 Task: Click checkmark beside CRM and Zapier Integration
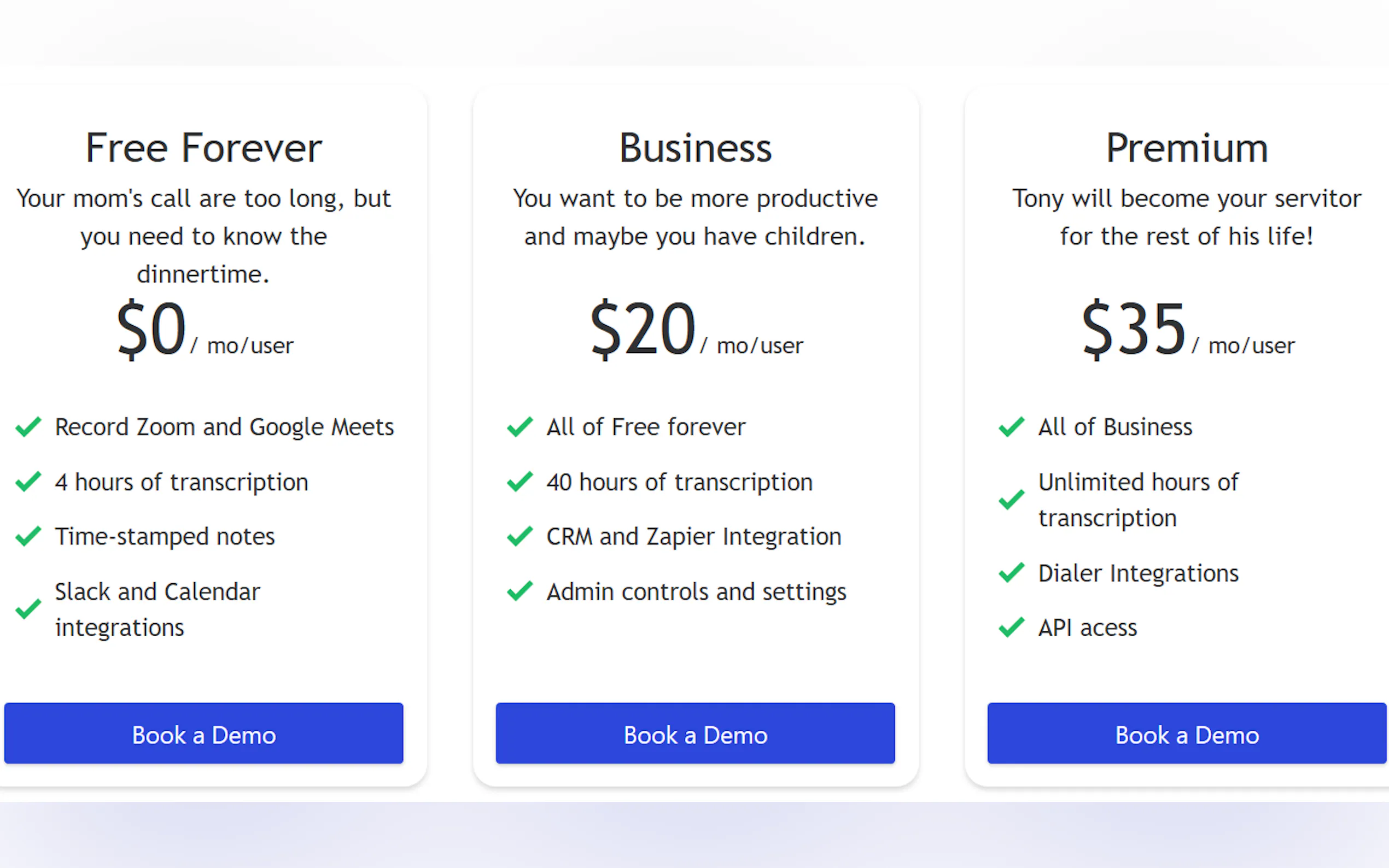[520, 536]
